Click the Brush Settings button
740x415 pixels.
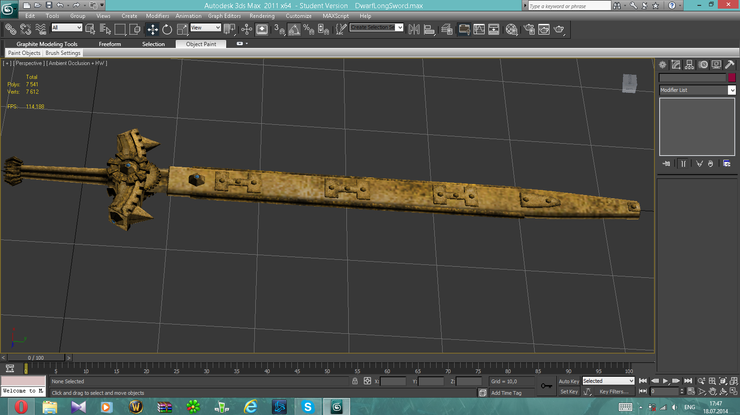[x=63, y=53]
